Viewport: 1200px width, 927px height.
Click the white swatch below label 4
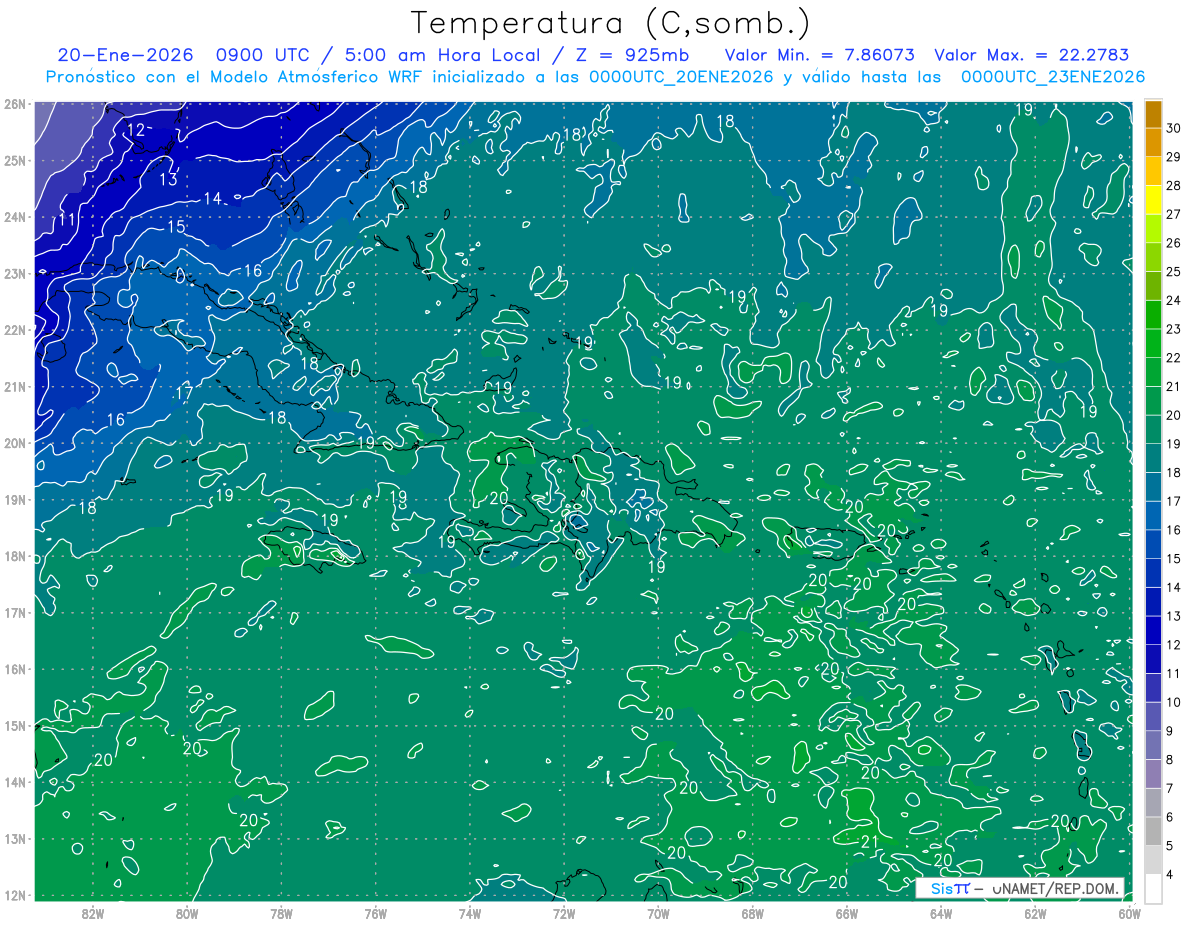tap(1153, 888)
